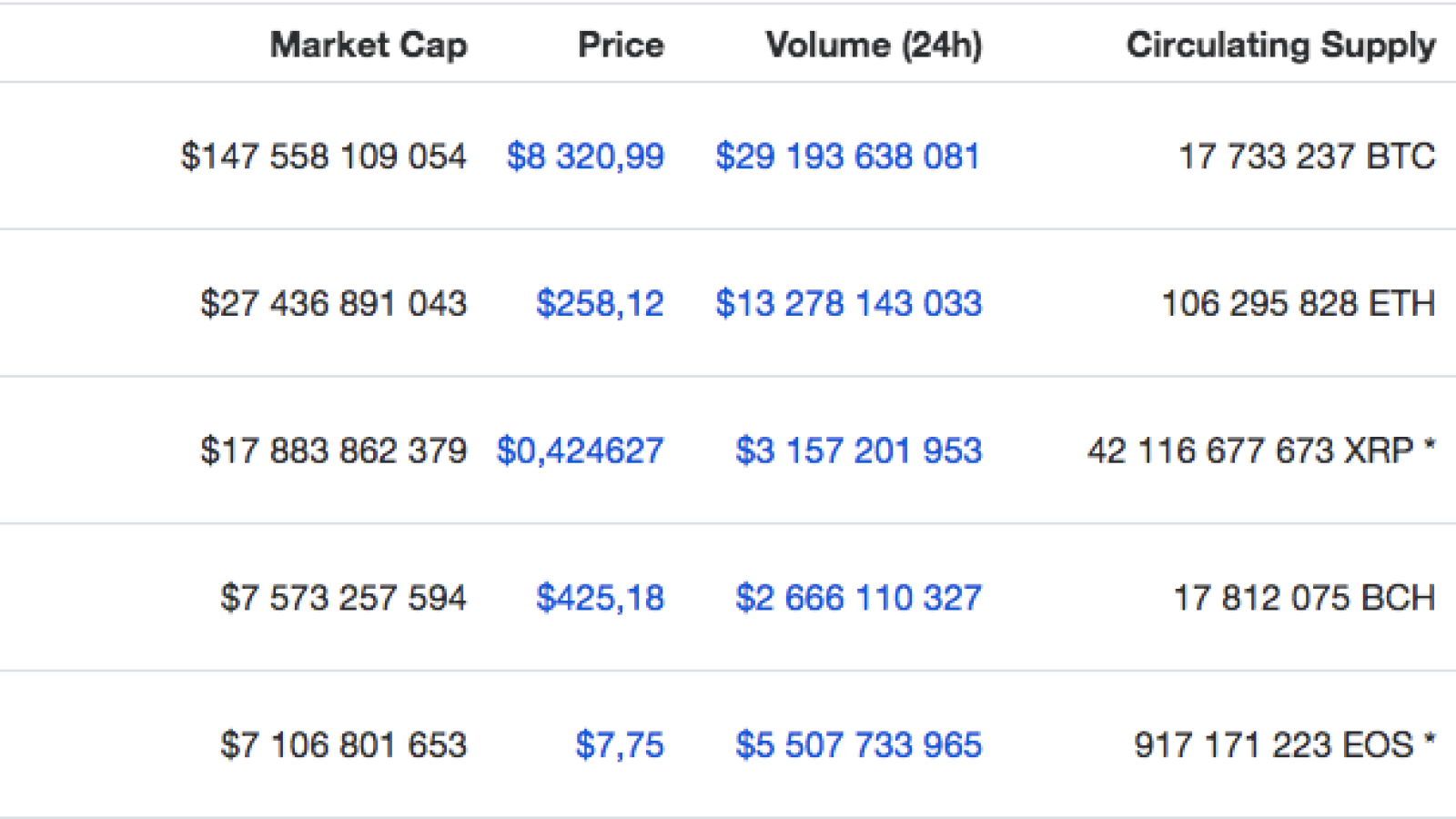Open Ethereum price link $258,12
The height and width of the screenshot is (819, 1456).
pos(600,304)
